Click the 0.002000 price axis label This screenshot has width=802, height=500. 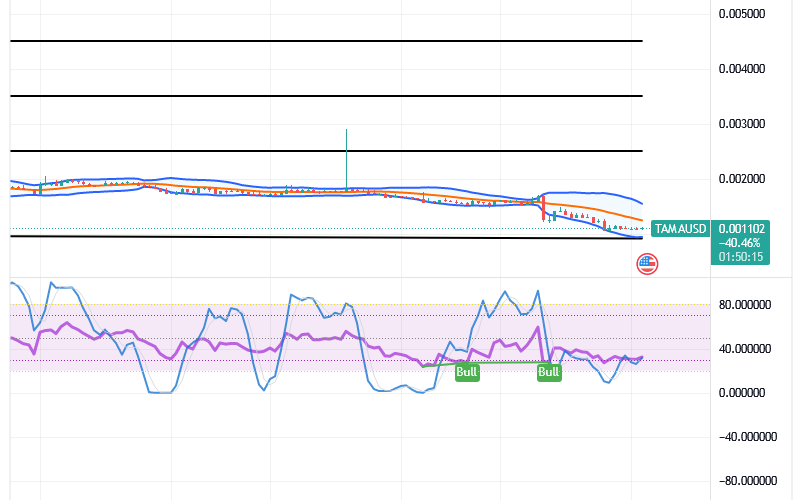pos(742,179)
